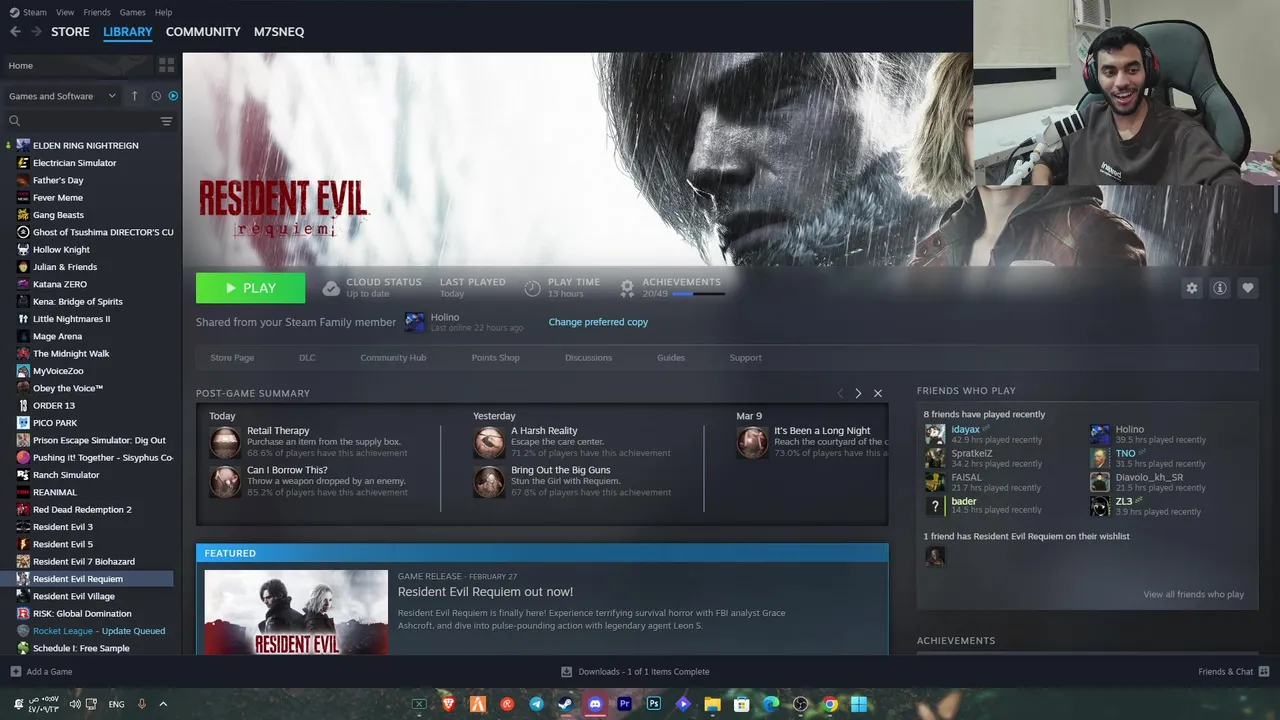Screen dimensions: 1280x720
Task: Show previous post-game summary page
Action: coord(840,393)
